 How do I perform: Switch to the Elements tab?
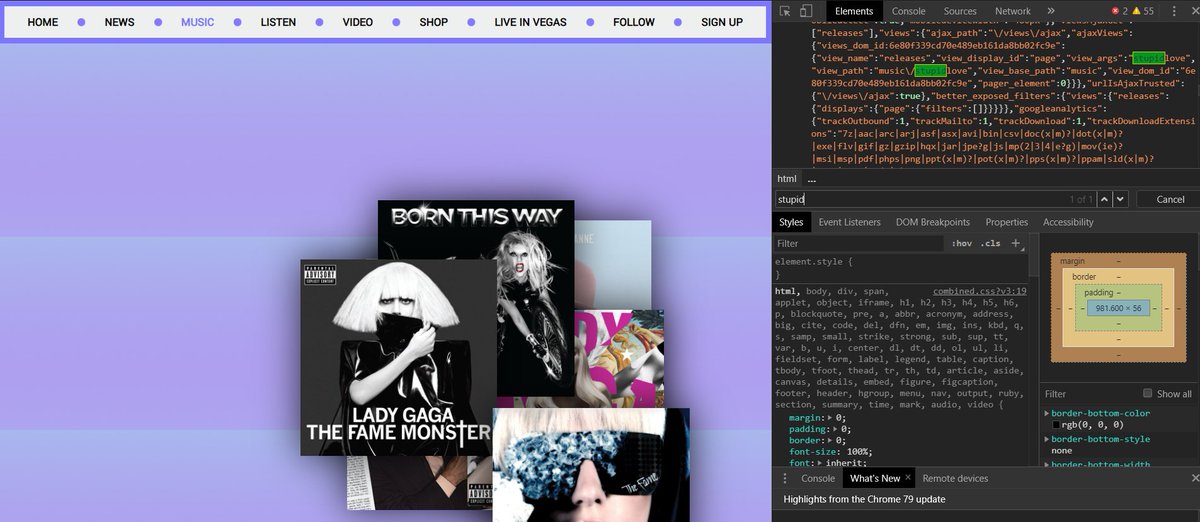point(854,11)
